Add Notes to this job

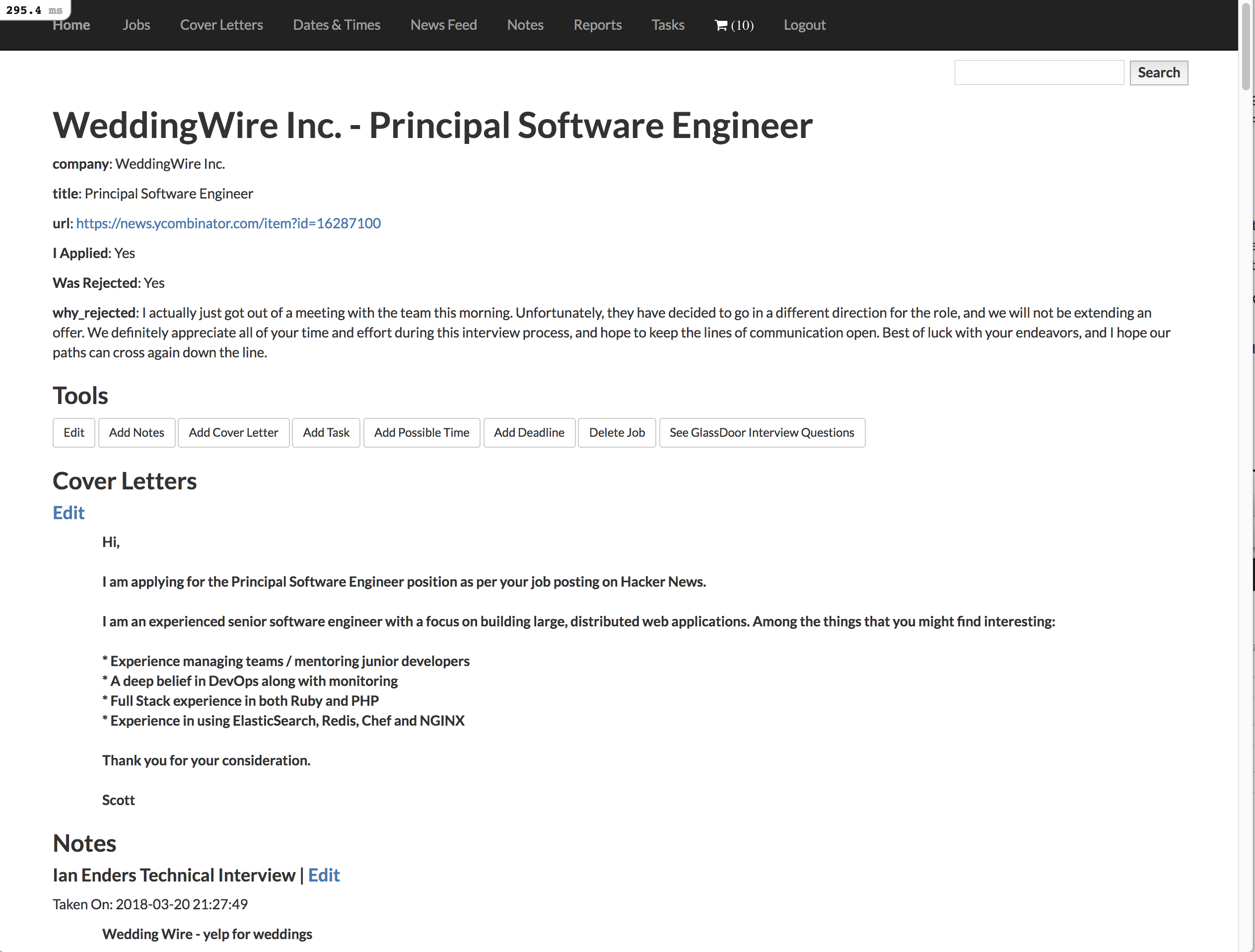[x=137, y=433]
